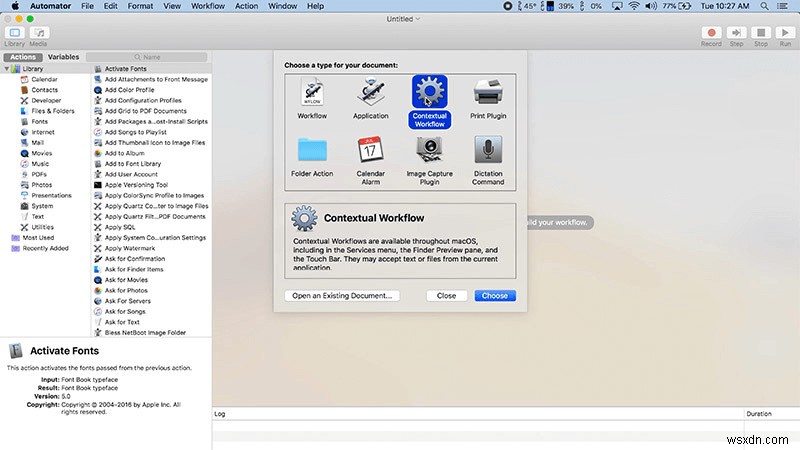Collapse the Library disclosure triangle
Screen dimensions: 800x450
coord(7,69)
